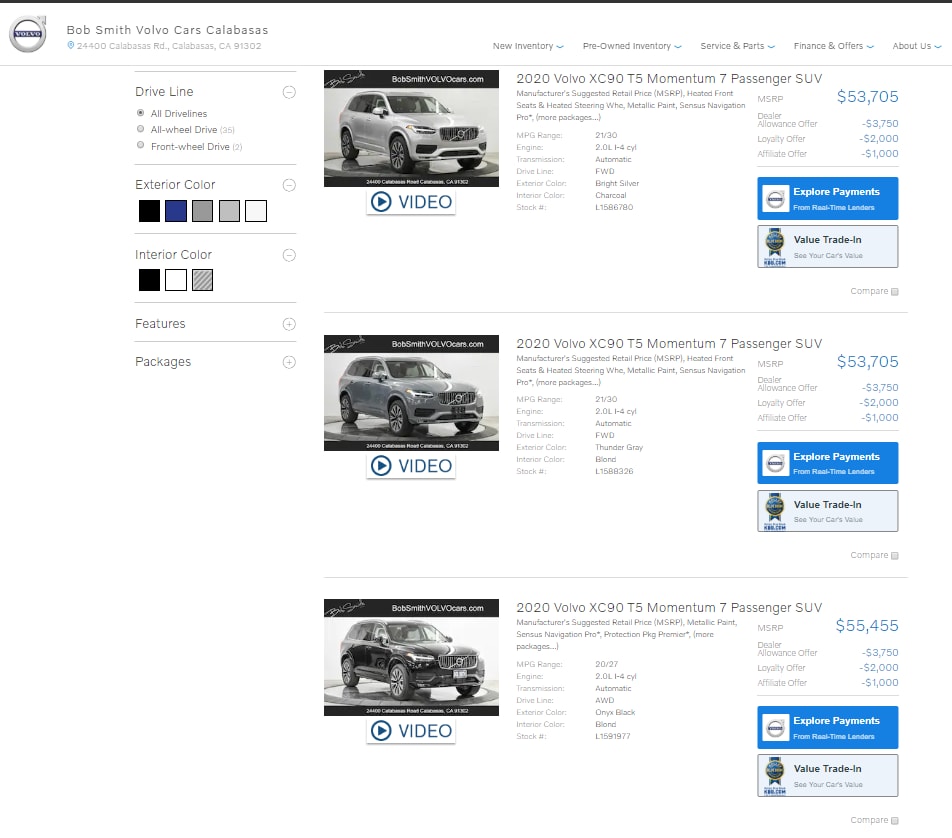
Task: Pick the light silver exterior color swatch
Action: click(229, 211)
